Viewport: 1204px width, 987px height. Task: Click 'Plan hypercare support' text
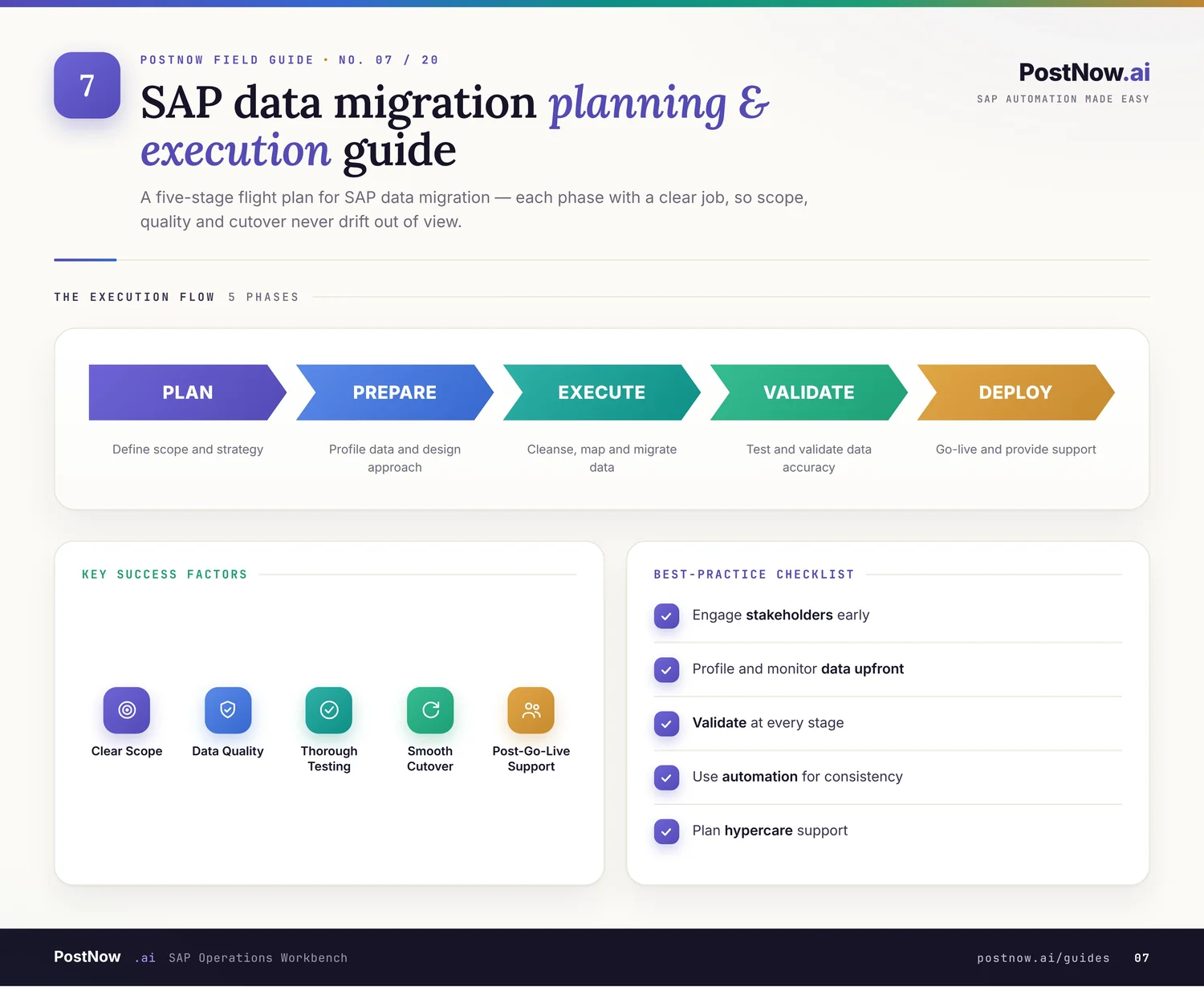click(770, 830)
